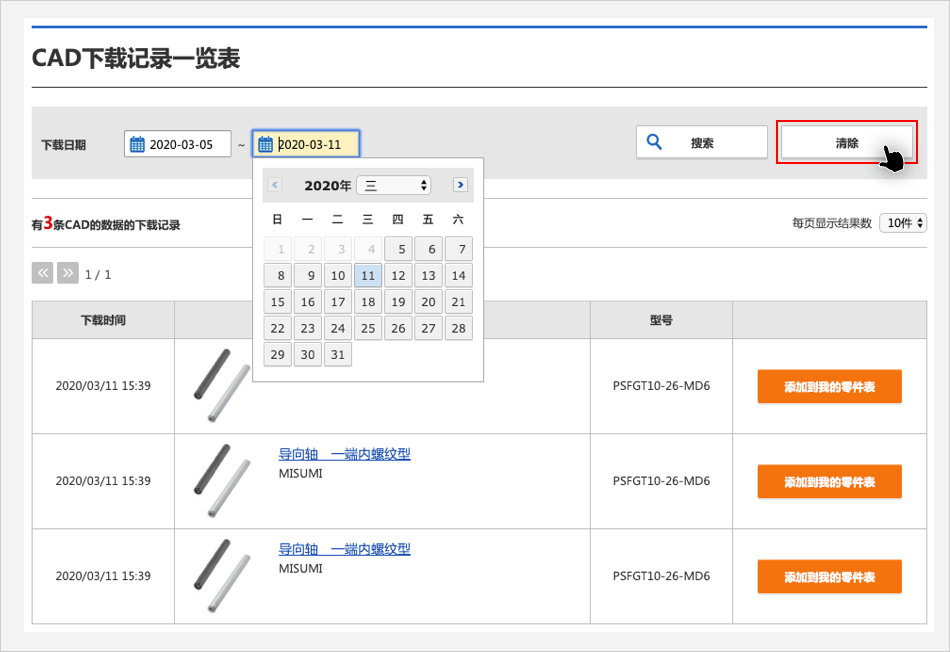
Task: Click the start date calendar icon
Action: tap(138, 144)
